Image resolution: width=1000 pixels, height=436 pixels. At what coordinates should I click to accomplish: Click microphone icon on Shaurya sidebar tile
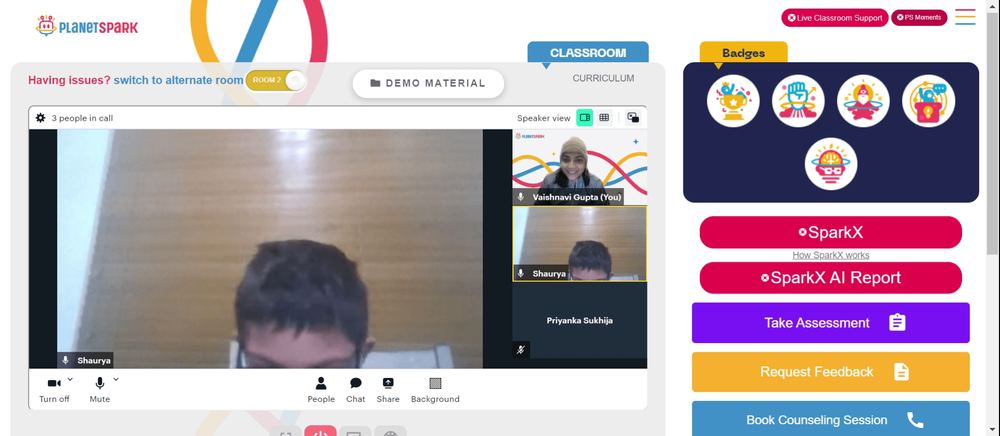521,273
